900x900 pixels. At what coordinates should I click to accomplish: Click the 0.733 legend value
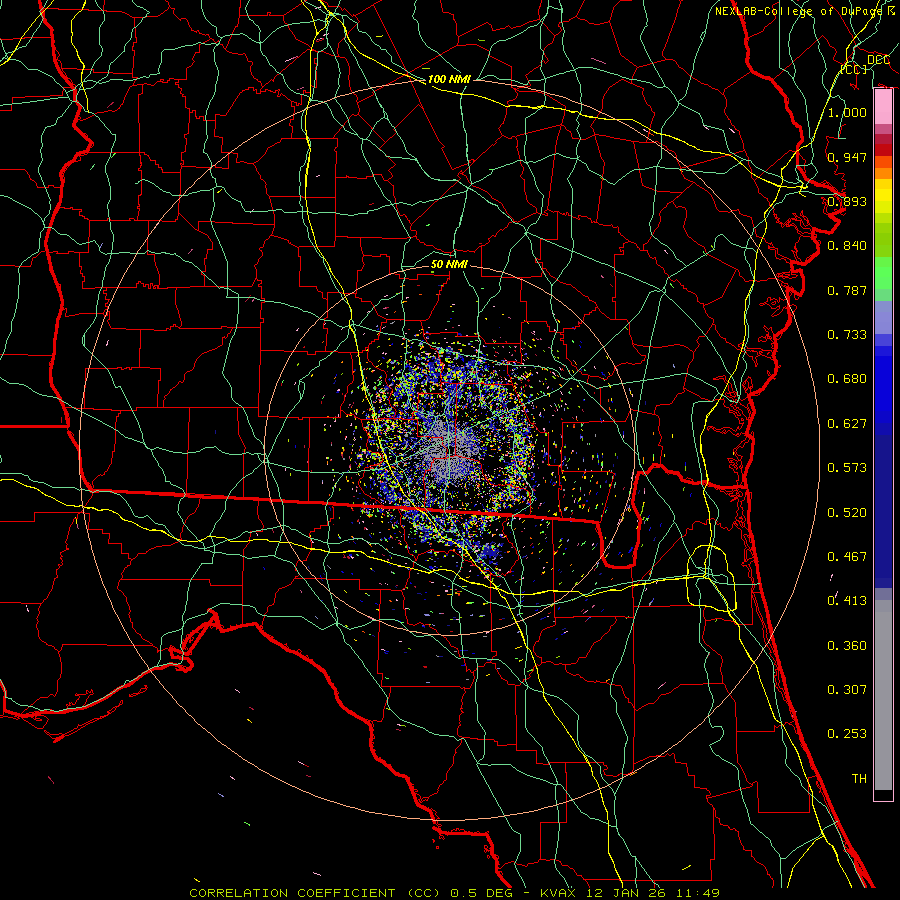click(847, 335)
